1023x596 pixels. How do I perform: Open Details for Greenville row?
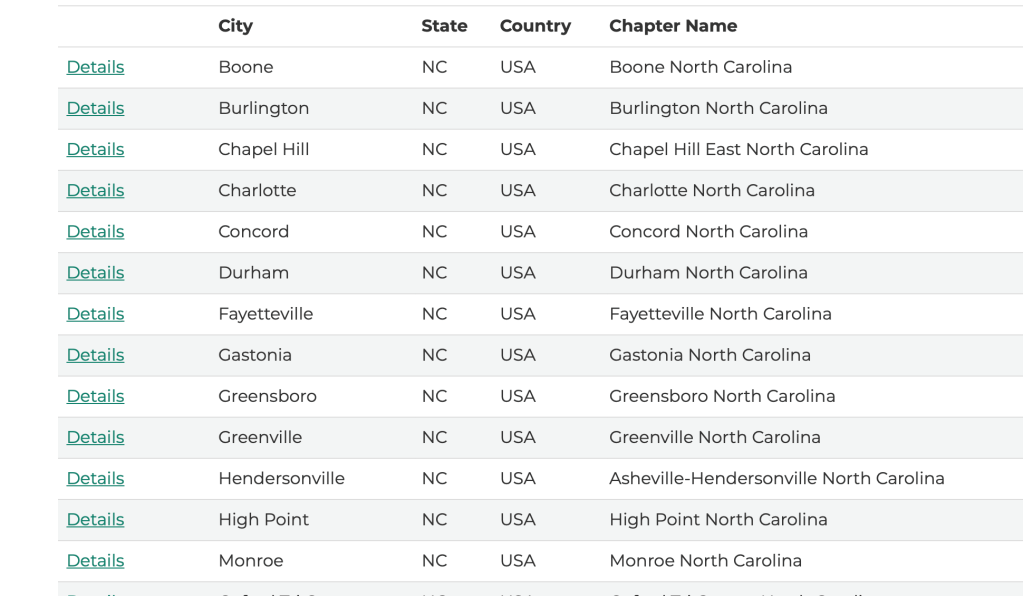[x=95, y=437]
